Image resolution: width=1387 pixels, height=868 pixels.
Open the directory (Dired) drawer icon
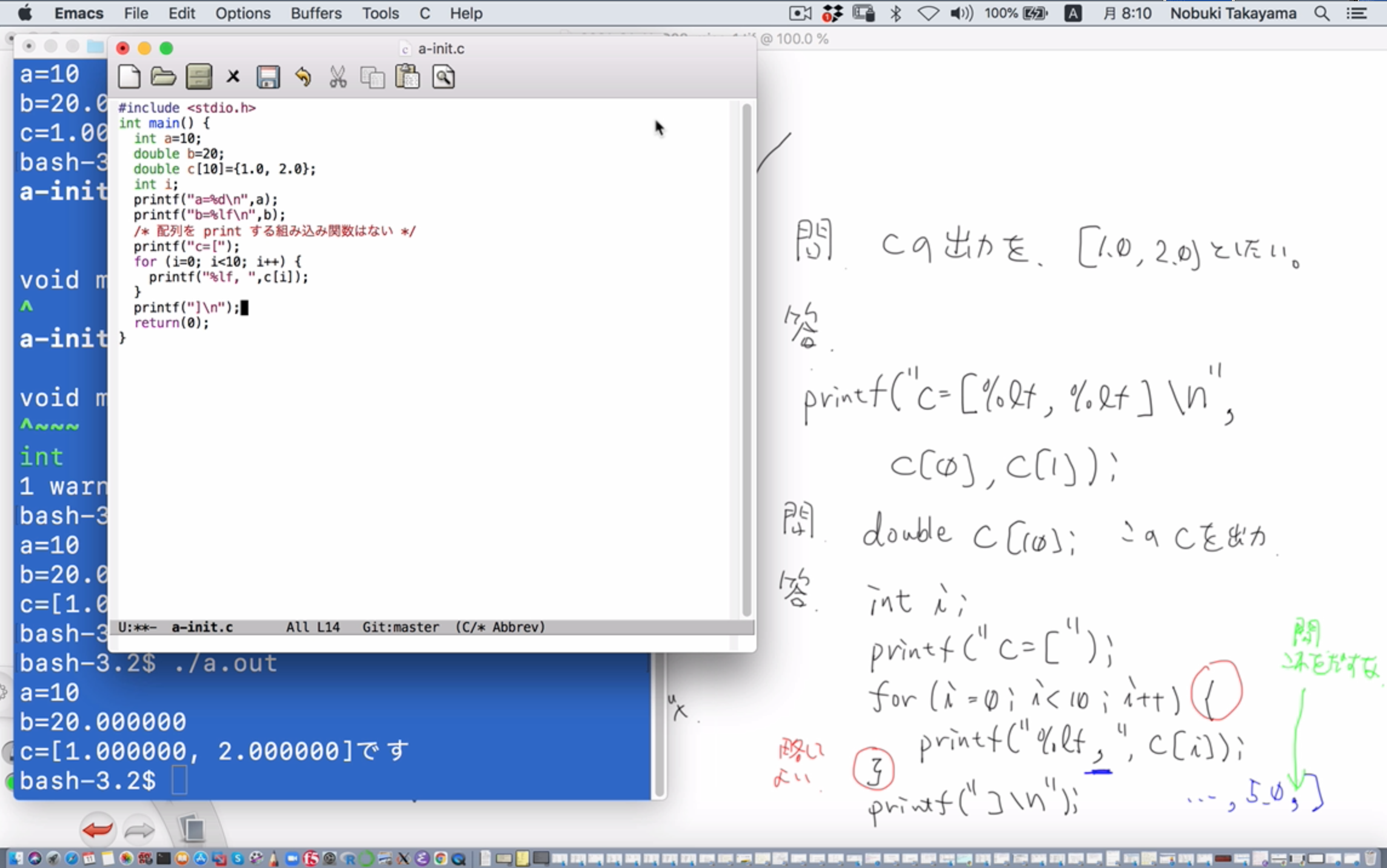click(x=199, y=78)
